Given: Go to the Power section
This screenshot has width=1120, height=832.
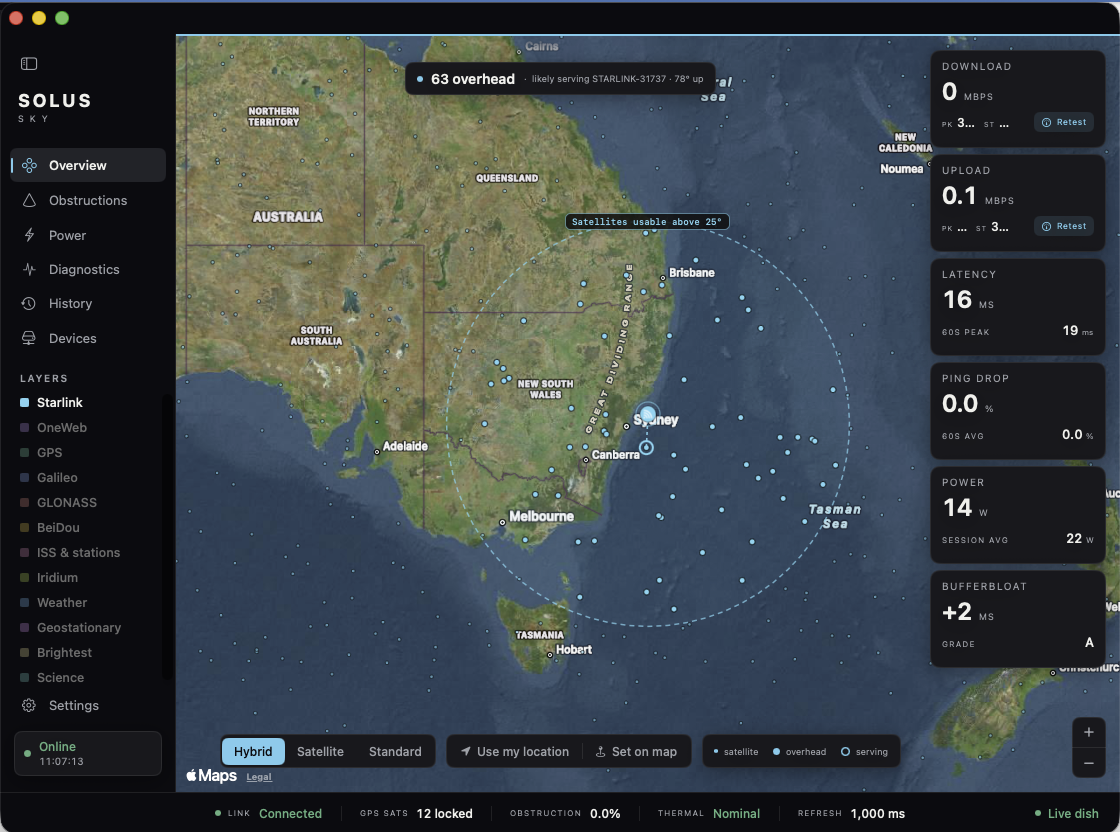Looking at the screenshot, I should 88,235.
